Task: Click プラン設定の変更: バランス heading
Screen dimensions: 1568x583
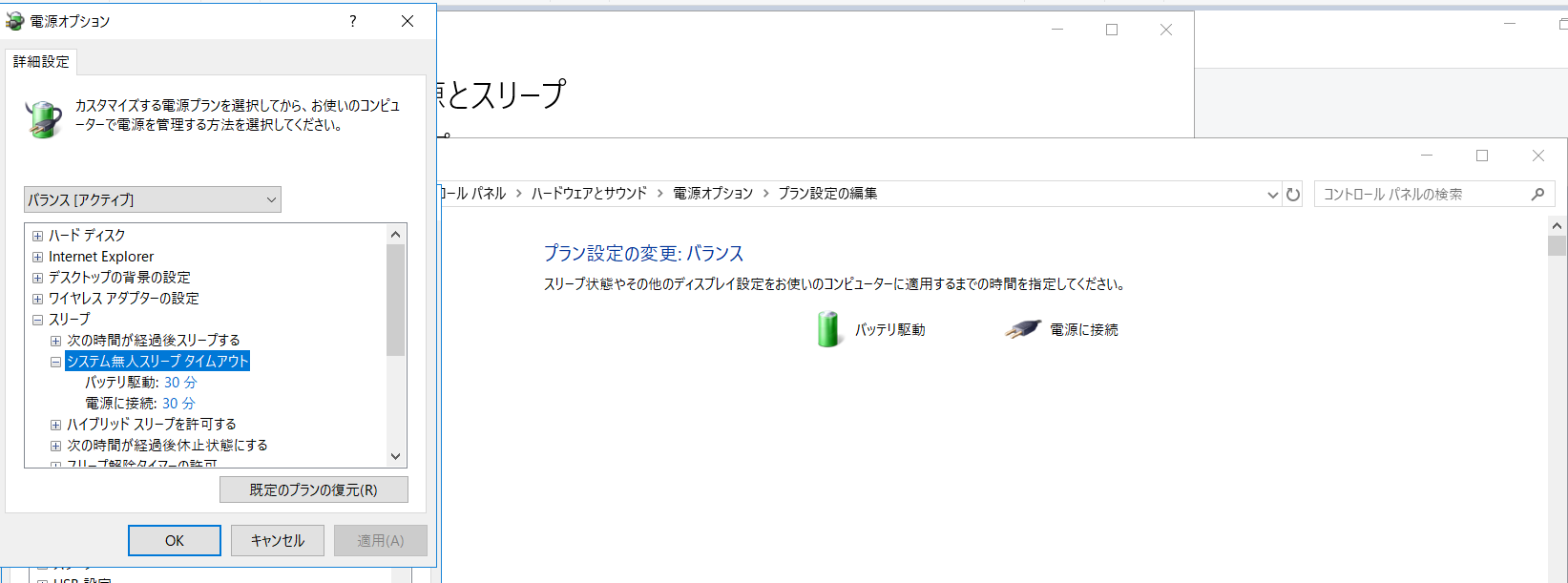Action: point(643,254)
